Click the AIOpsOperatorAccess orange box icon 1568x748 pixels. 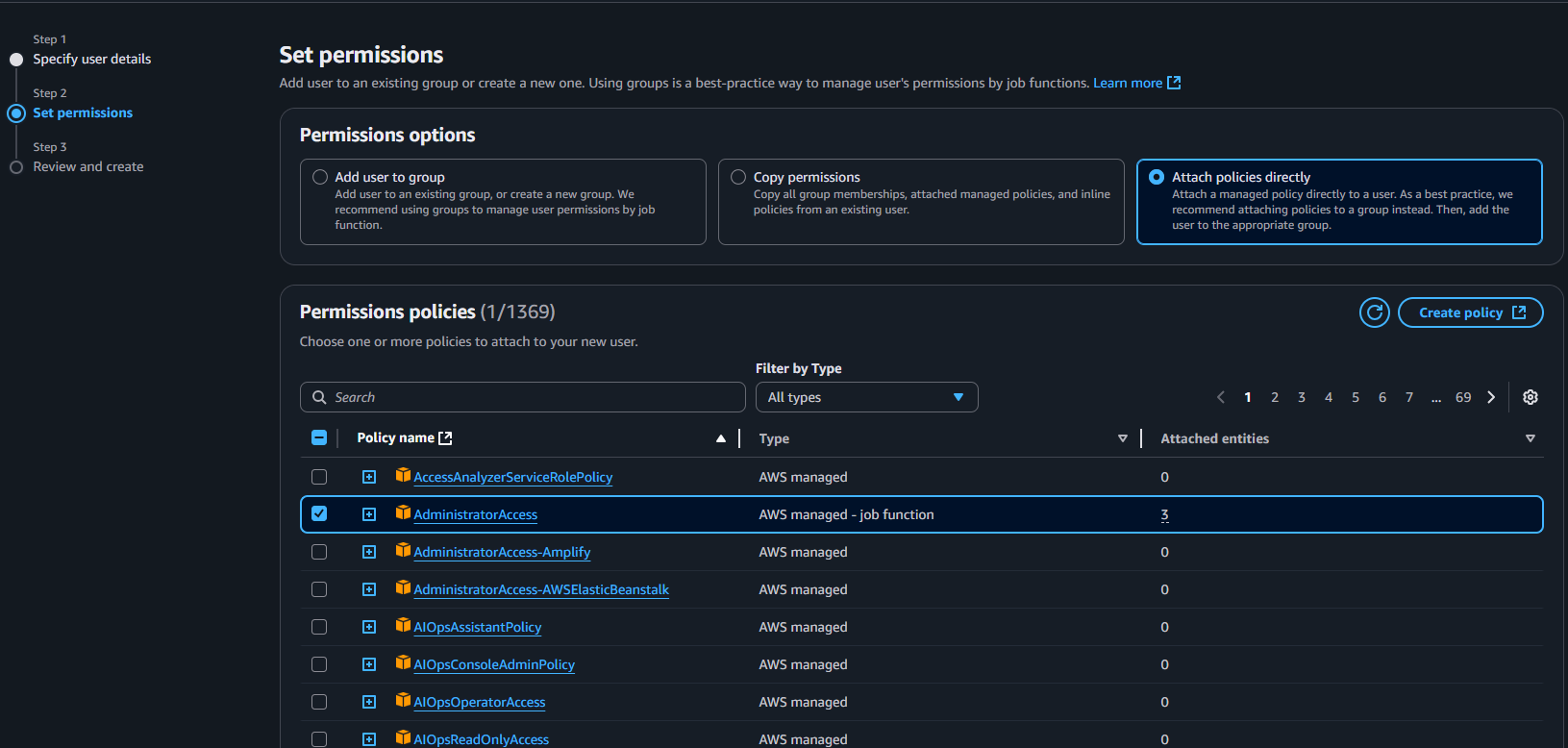(x=403, y=701)
